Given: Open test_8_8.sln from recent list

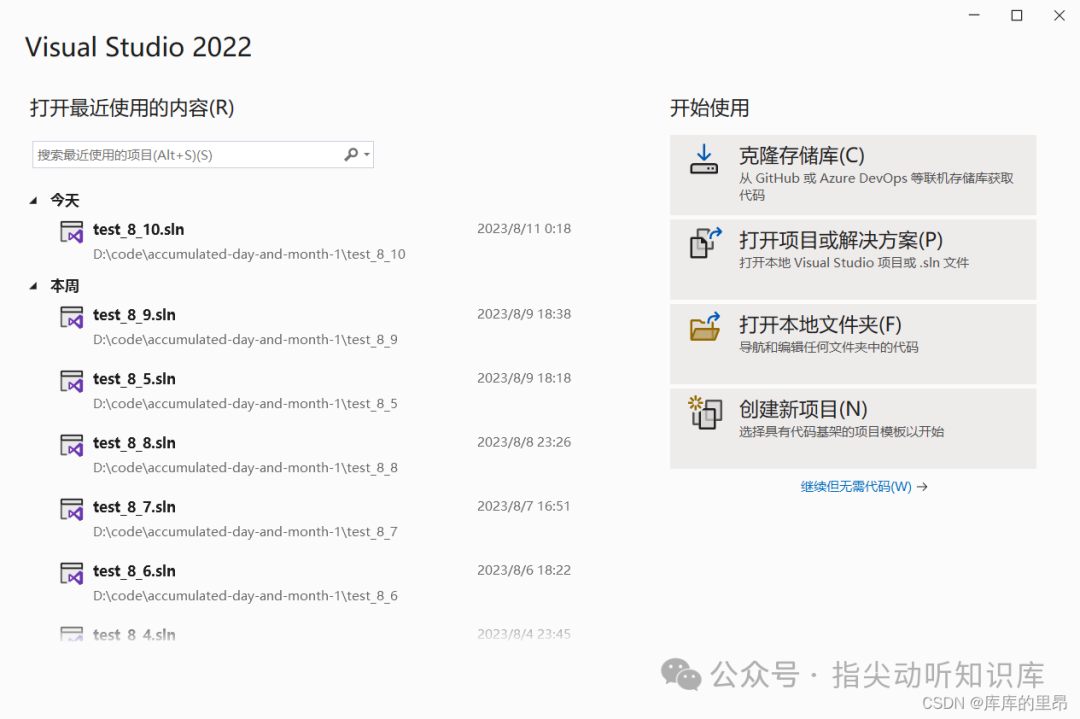Looking at the screenshot, I should tap(134, 443).
